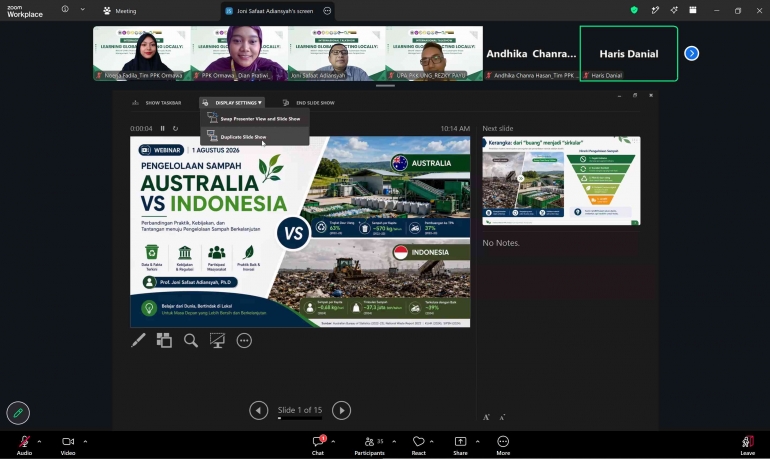
Task: Click the 10:14 AM clock text
Action: 455,129
